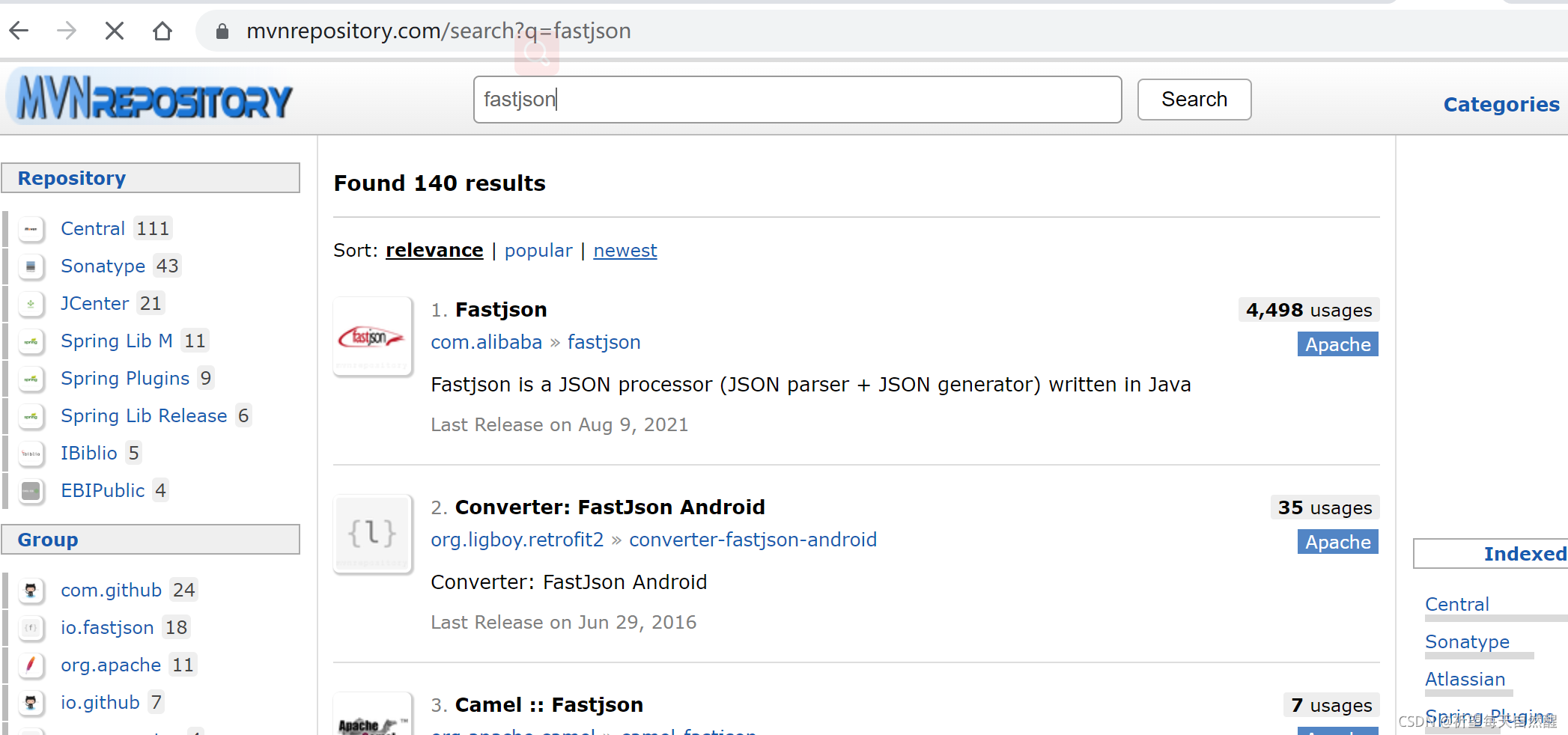1568x735 pixels.
Task: Click the Group sidebar header
Action: click(x=151, y=540)
